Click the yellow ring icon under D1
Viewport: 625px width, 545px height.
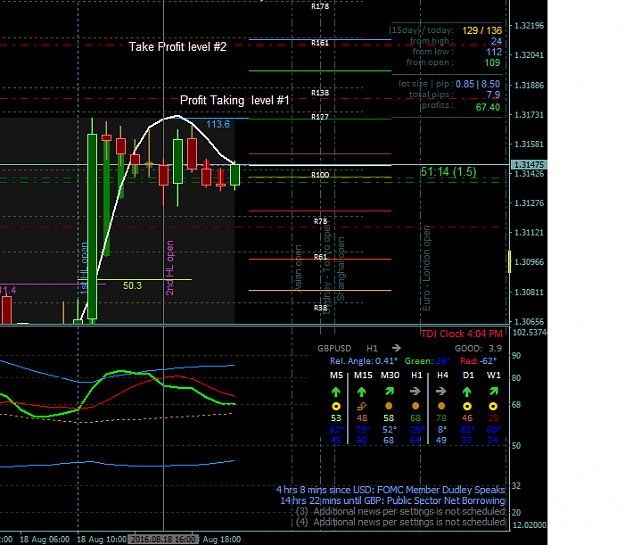[x=467, y=407]
